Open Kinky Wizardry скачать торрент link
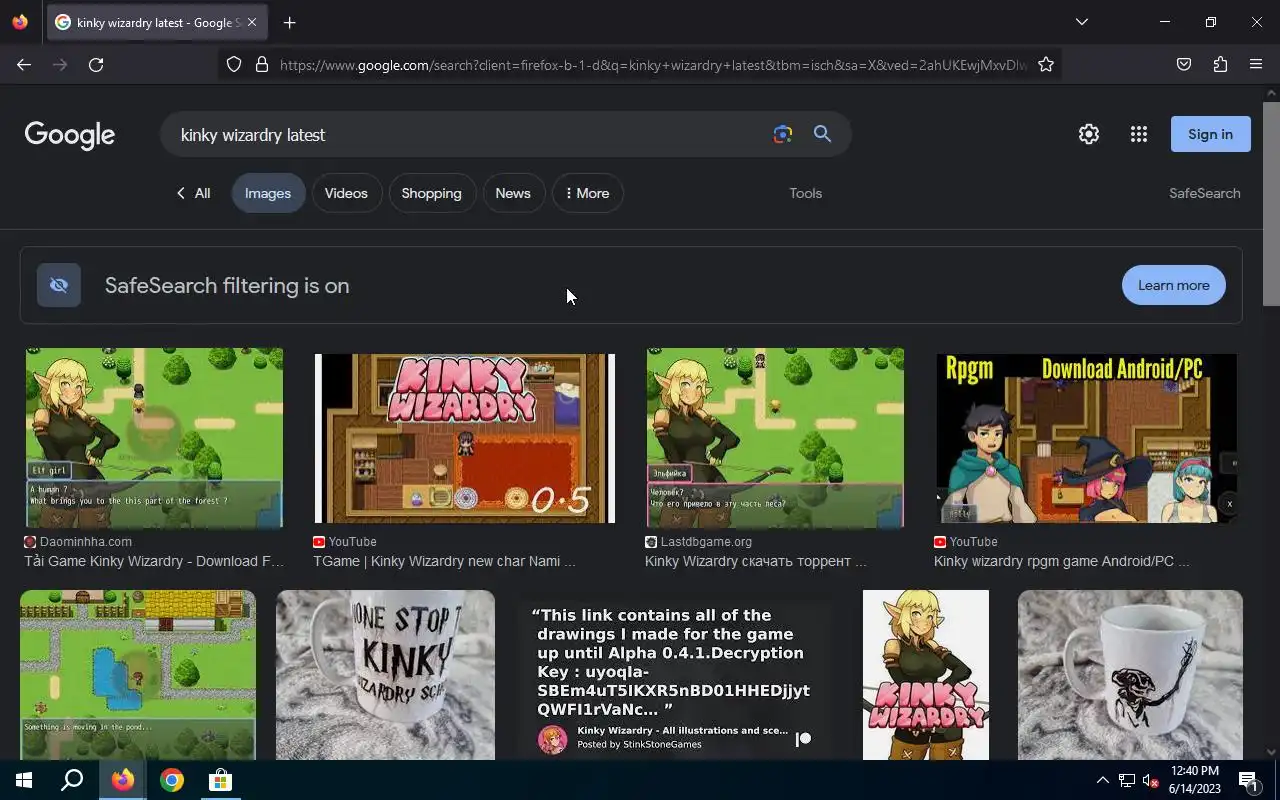 pyautogui.click(x=755, y=561)
